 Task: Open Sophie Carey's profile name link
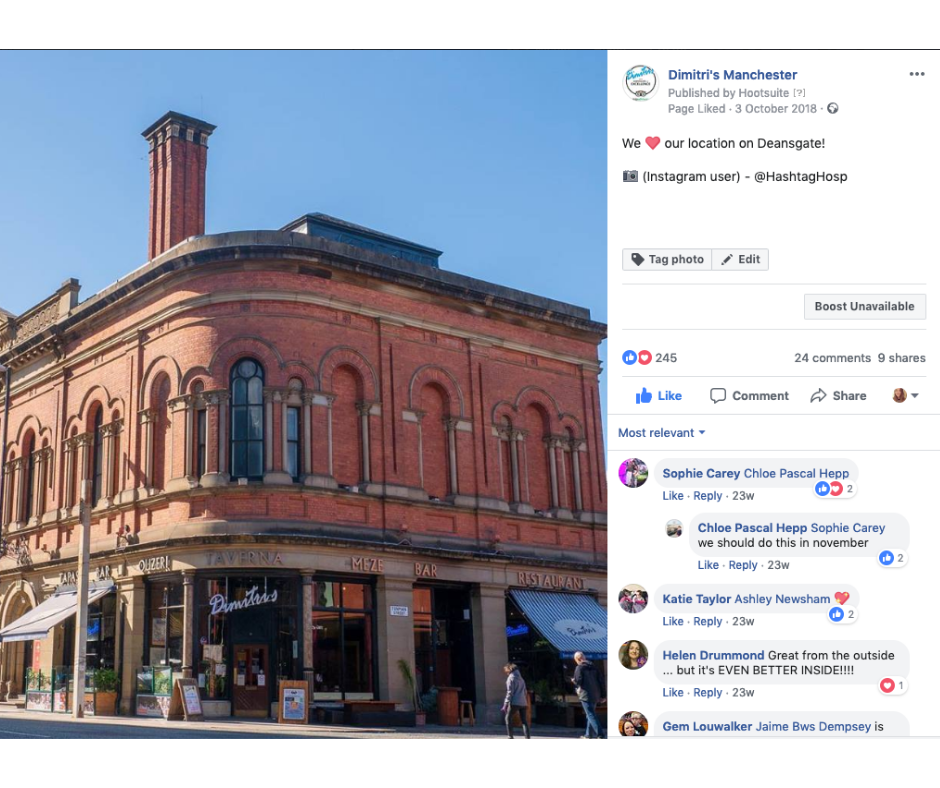(x=701, y=474)
